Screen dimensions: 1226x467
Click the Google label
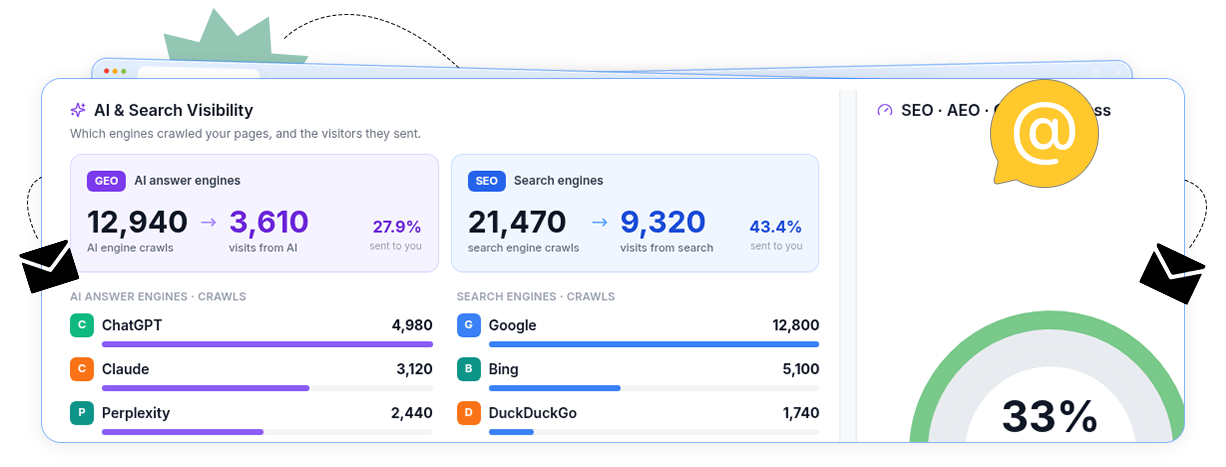512,325
